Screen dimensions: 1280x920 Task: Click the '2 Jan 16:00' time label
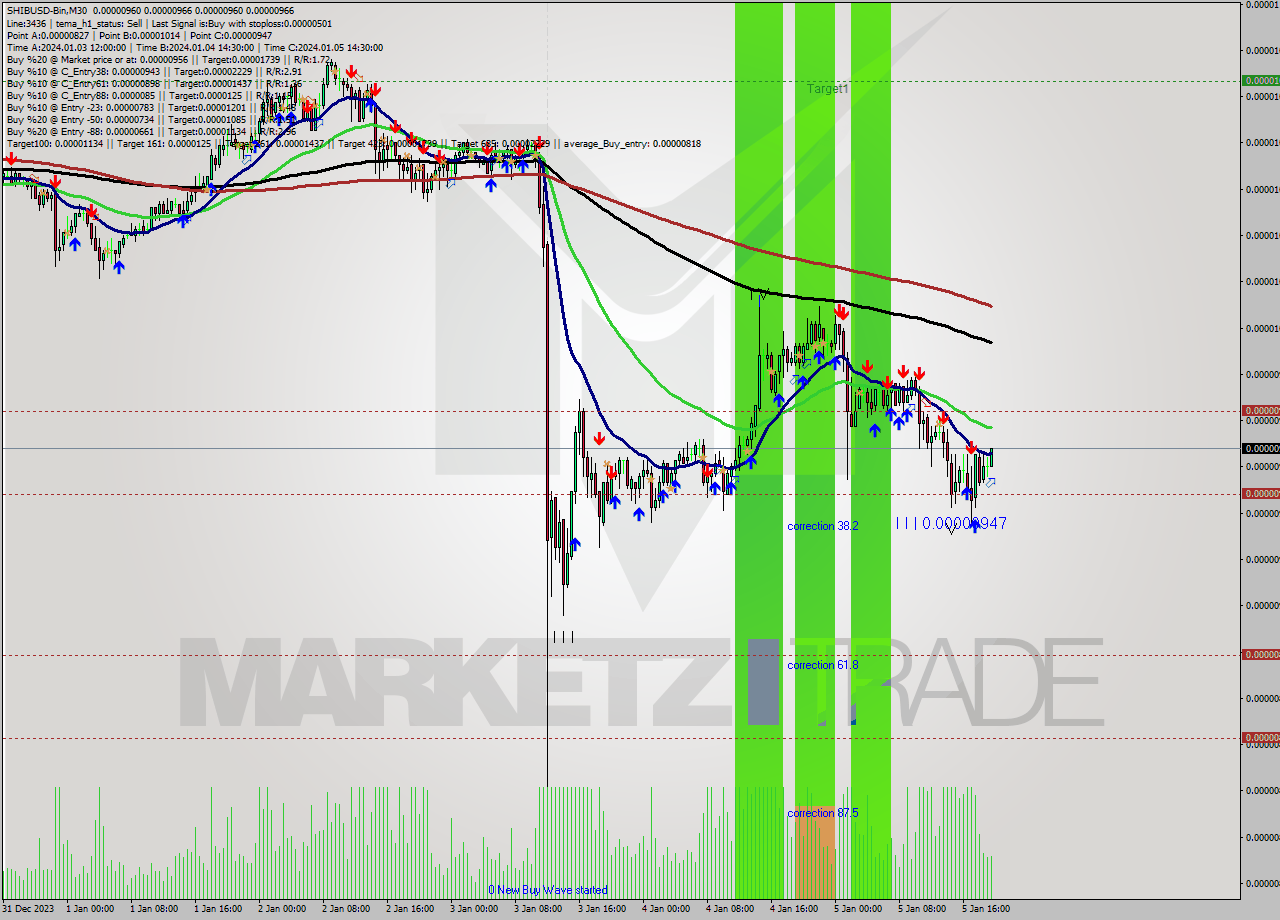pyautogui.click(x=410, y=909)
